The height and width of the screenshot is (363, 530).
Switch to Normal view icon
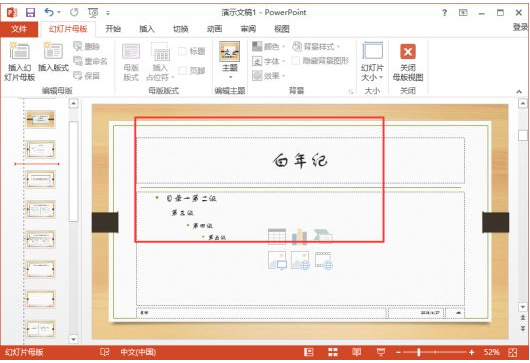point(309,353)
